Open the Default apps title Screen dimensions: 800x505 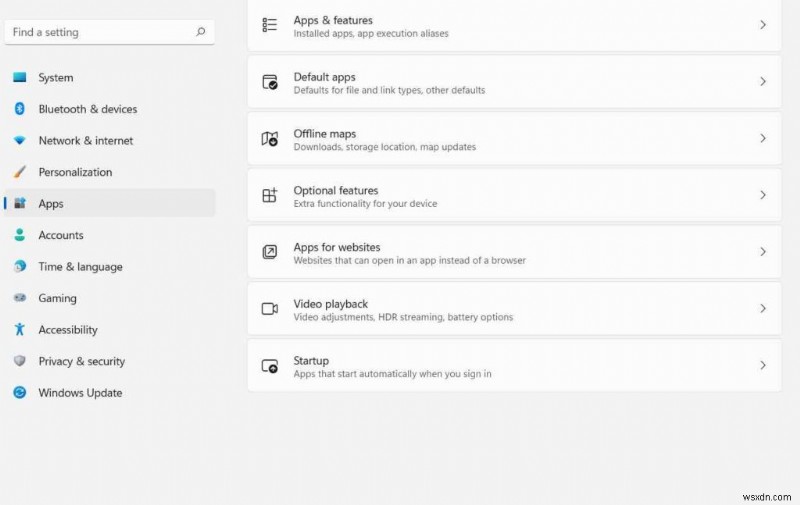click(324, 77)
